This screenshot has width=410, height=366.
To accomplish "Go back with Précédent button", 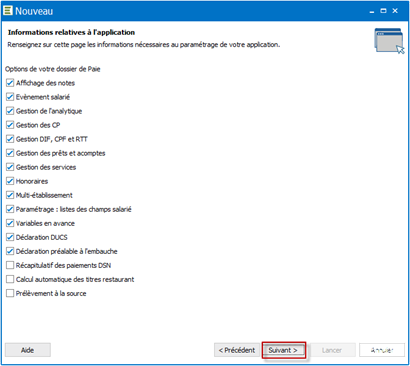I will 237,350.
